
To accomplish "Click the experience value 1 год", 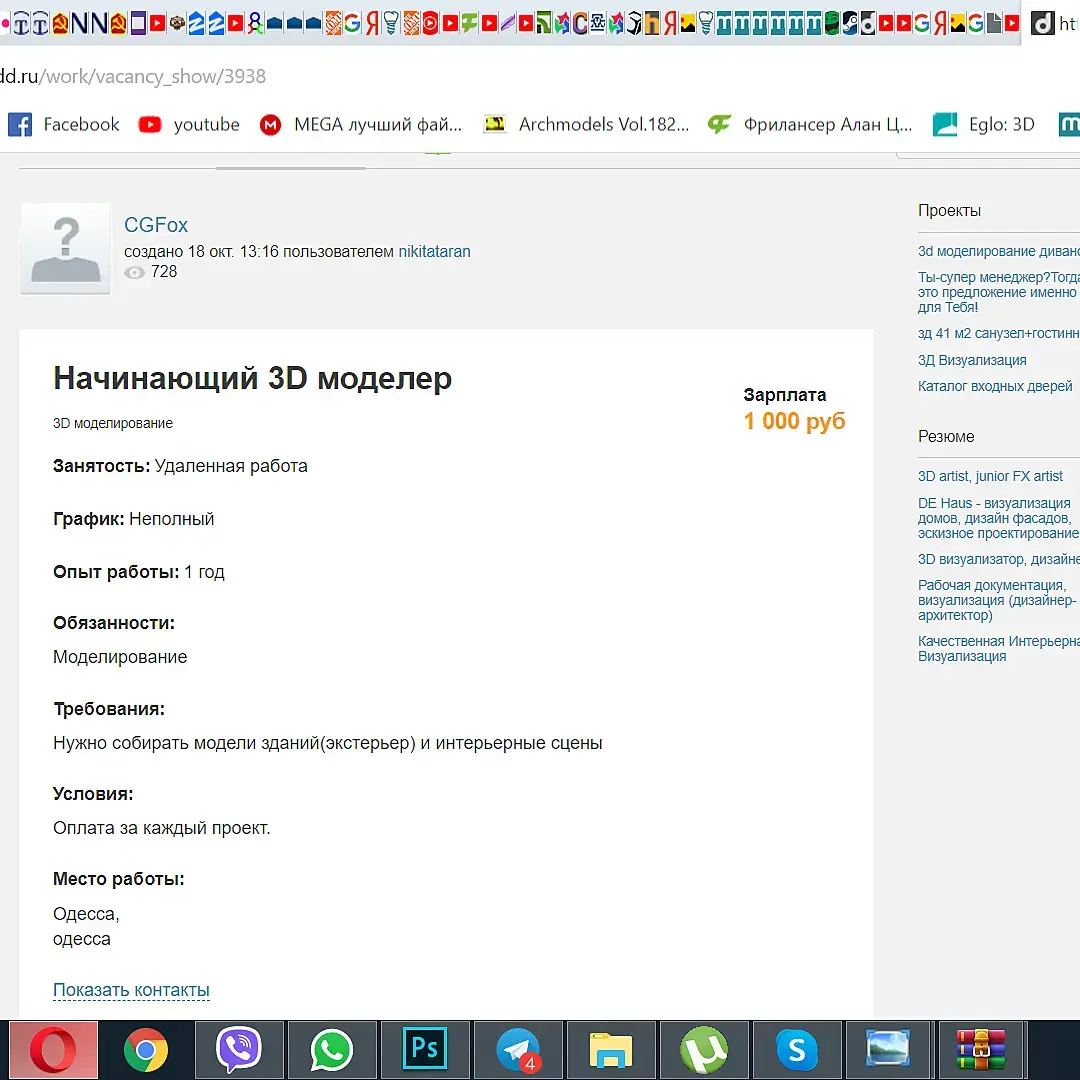I will tap(205, 572).
